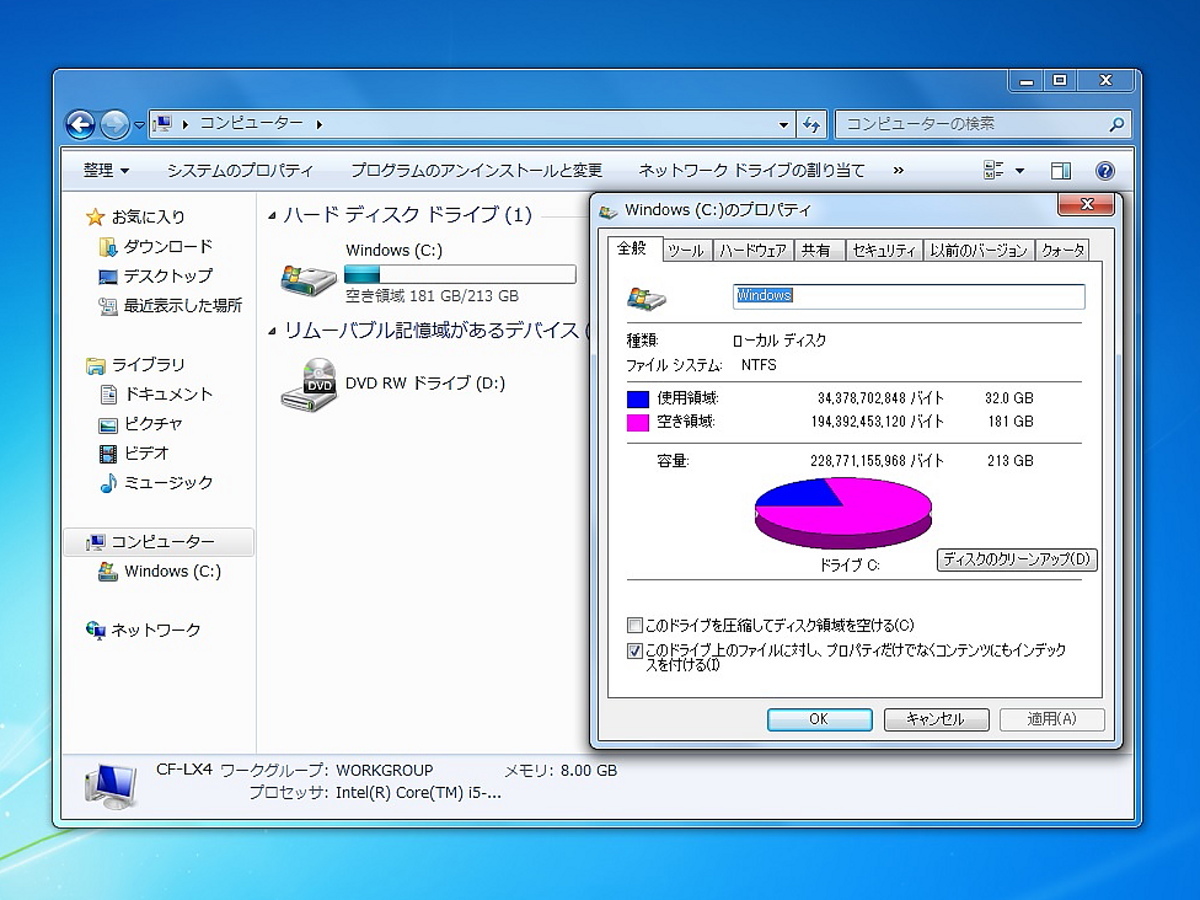
Task: Show more toolbar commands via » chevron
Action: point(898,171)
